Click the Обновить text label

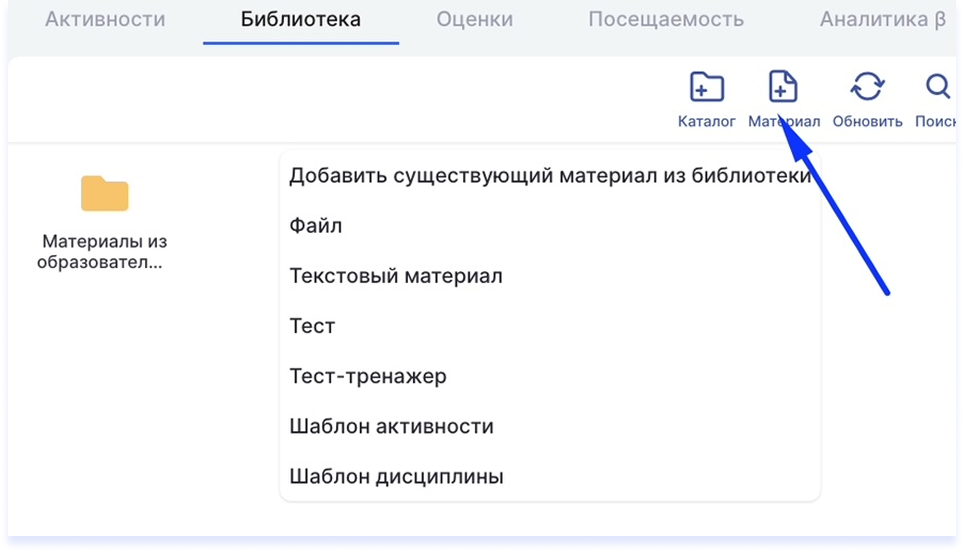click(x=867, y=121)
